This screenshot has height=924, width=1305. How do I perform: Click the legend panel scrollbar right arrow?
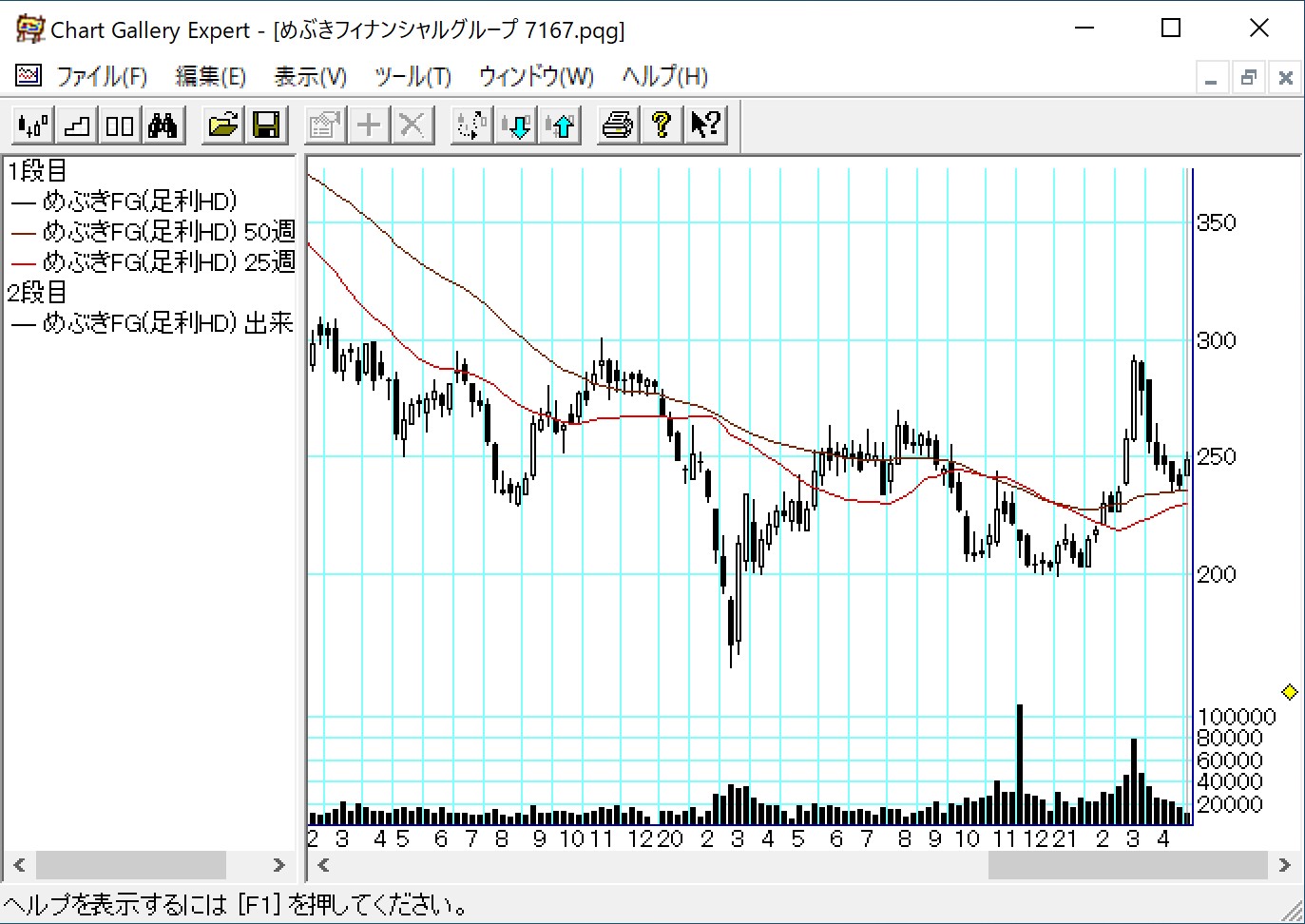[278, 865]
